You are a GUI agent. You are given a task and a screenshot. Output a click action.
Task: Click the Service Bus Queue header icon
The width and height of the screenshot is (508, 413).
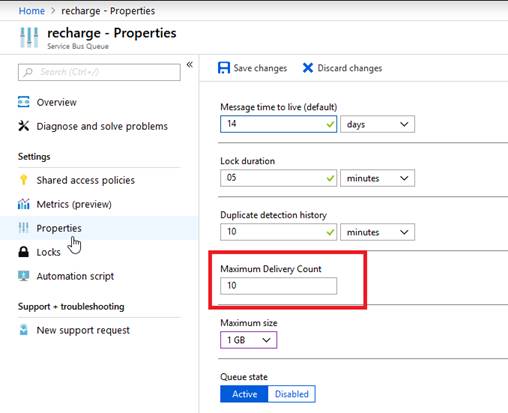29,37
